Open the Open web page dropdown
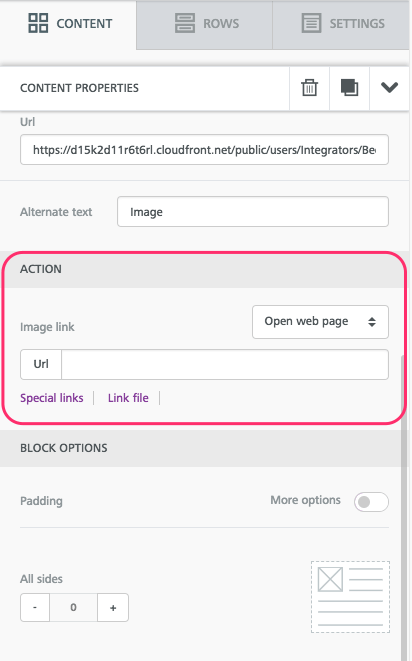Screen dimensions: 412x661 [320, 322]
